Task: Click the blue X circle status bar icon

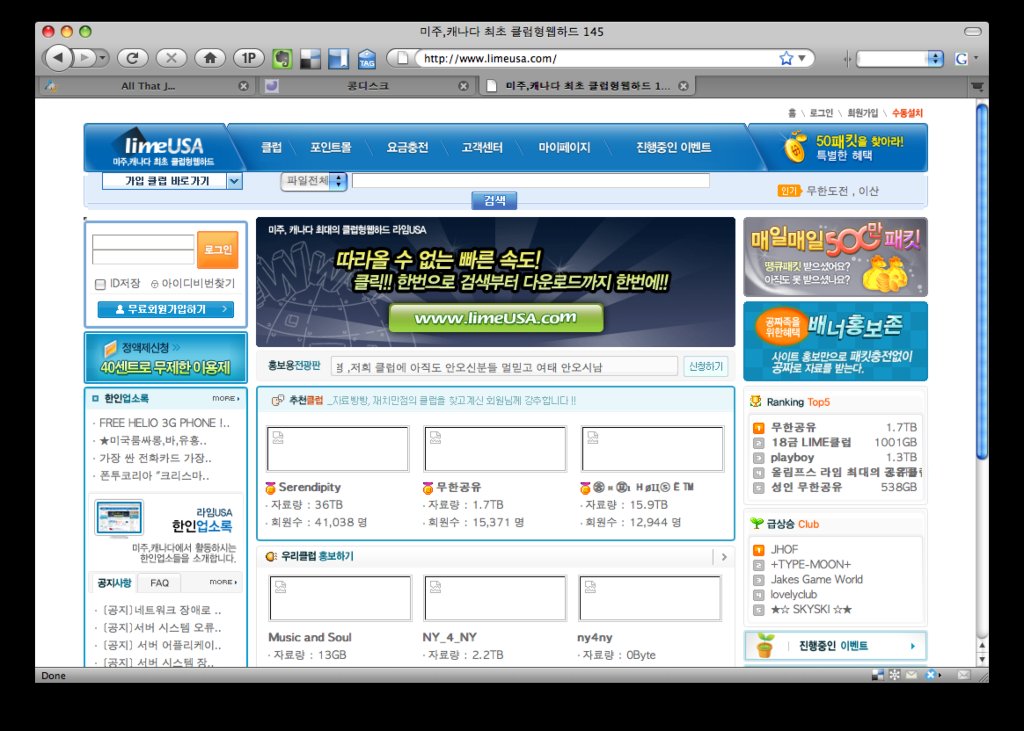Action: 931,675
